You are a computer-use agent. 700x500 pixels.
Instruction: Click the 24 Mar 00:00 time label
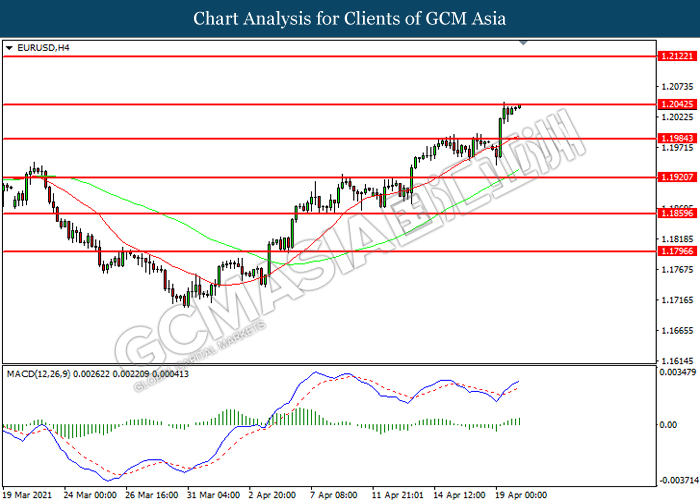[x=90, y=495]
